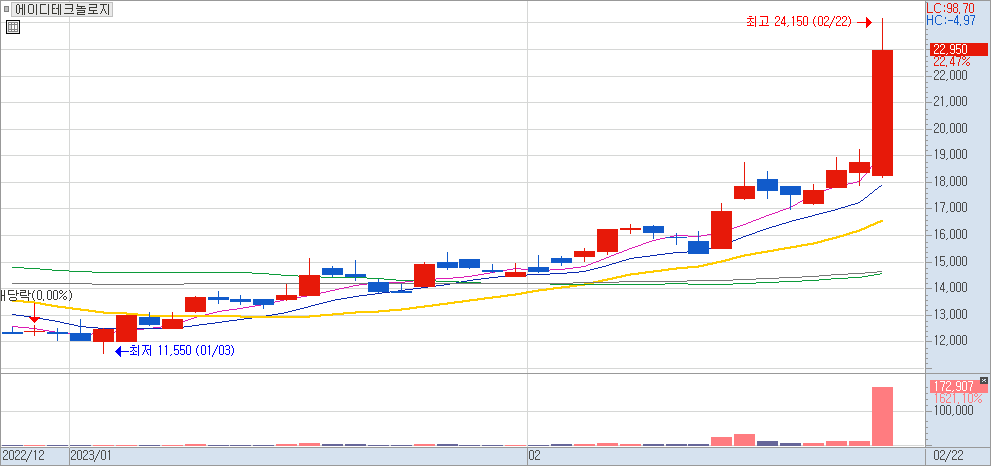Click the HC:-4.97 indicator text
This screenshot has width=991, height=466.
click(949, 20)
